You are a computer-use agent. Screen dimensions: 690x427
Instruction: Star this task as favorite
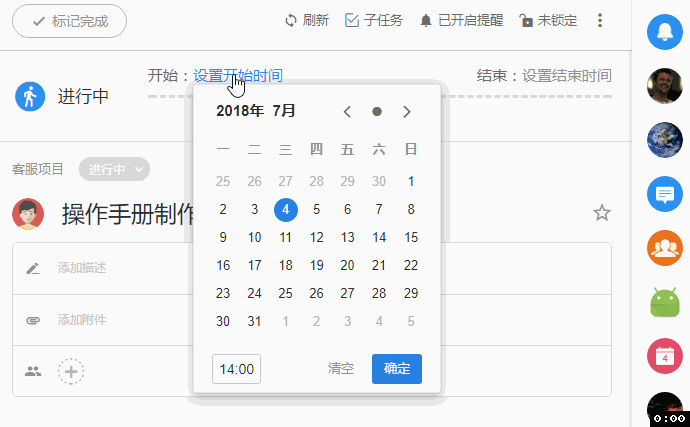(x=601, y=212)
